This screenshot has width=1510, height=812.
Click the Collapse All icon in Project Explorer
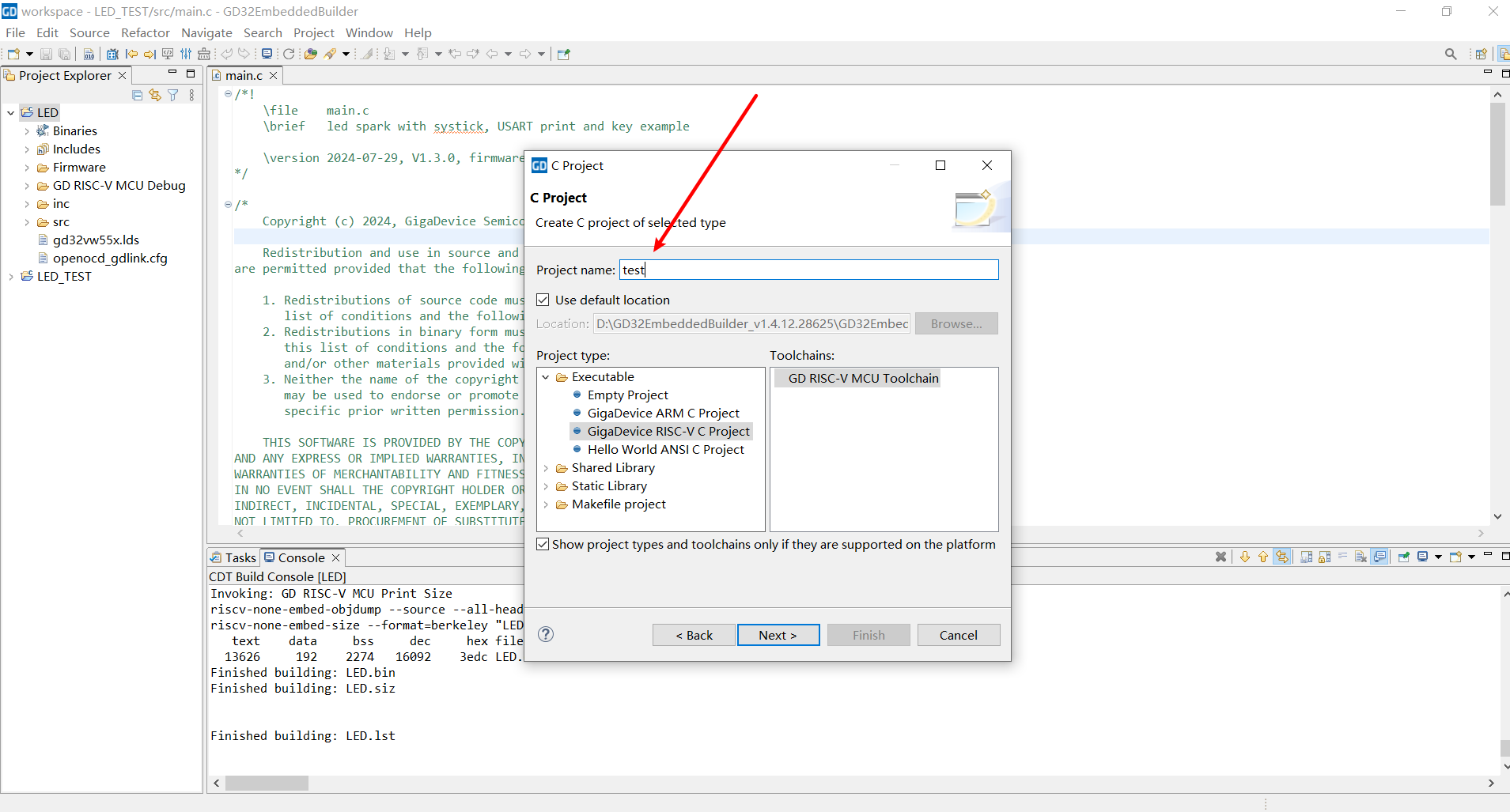pos(138,95)
